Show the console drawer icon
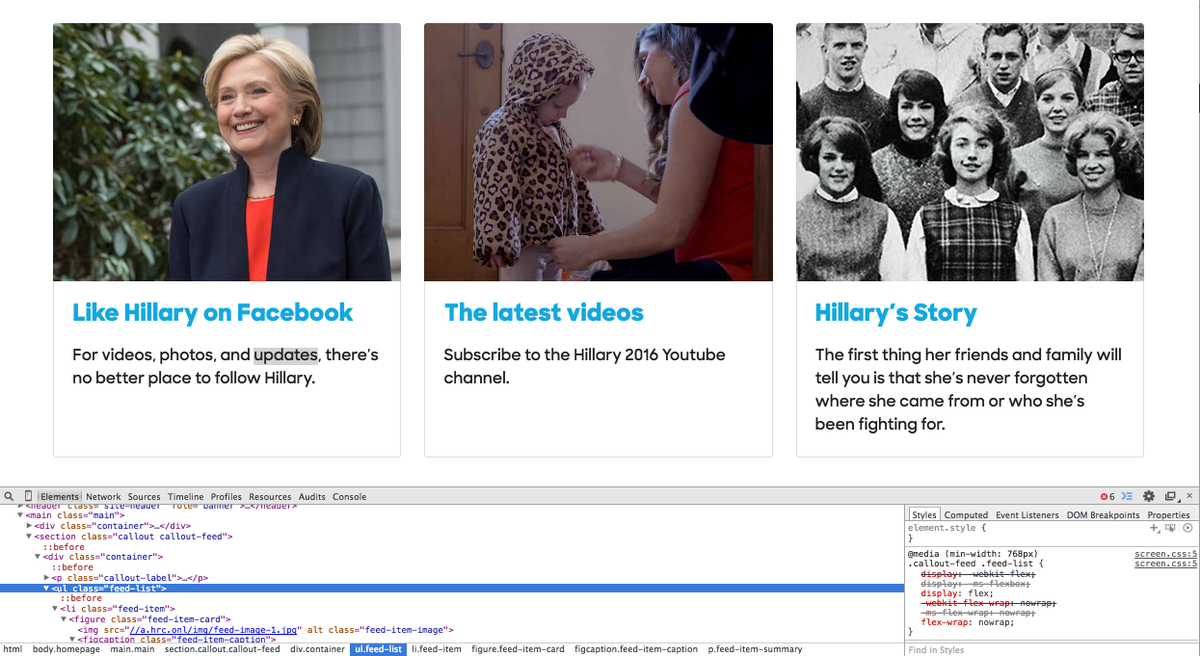This screenshot has width=1200, height=656. pos(1127,497)
